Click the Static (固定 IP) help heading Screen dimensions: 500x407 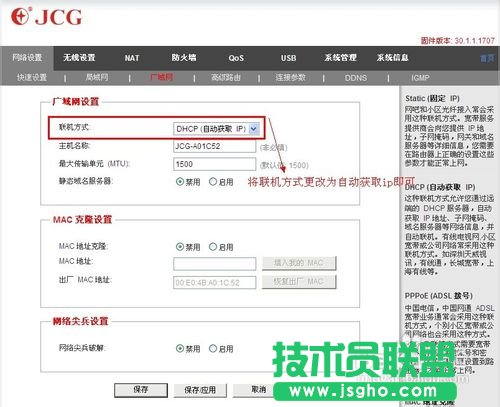[432, 98]
